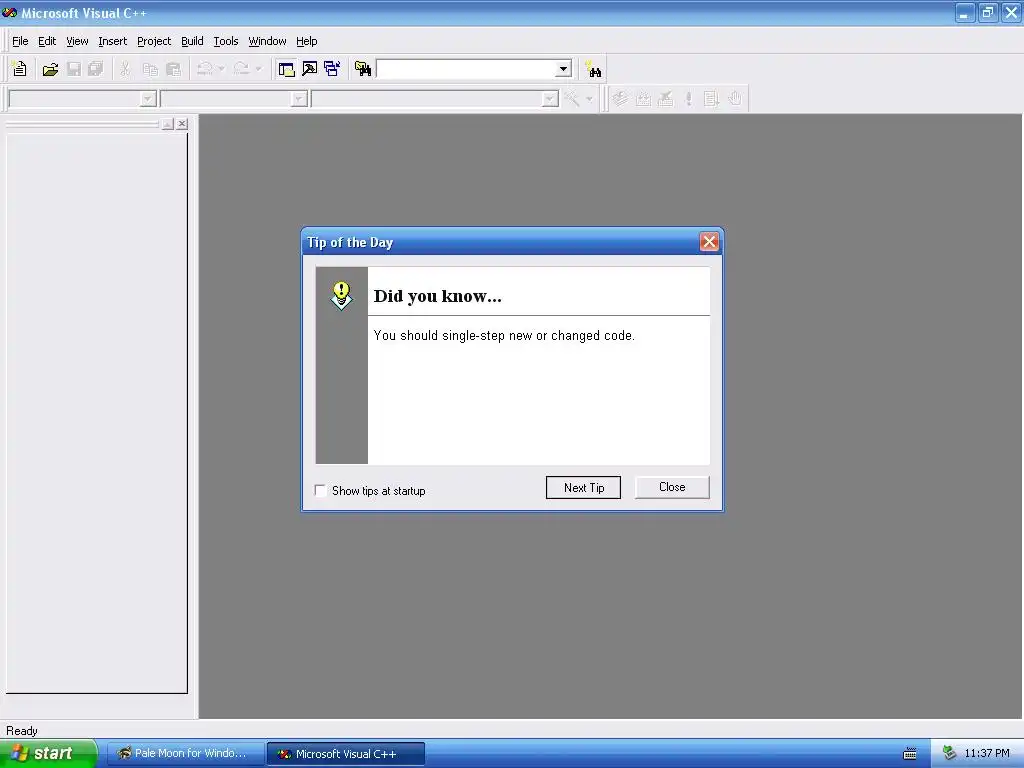Click the Close button in tip dialog
Screen dimensions: 1024x768
(672, 487)
